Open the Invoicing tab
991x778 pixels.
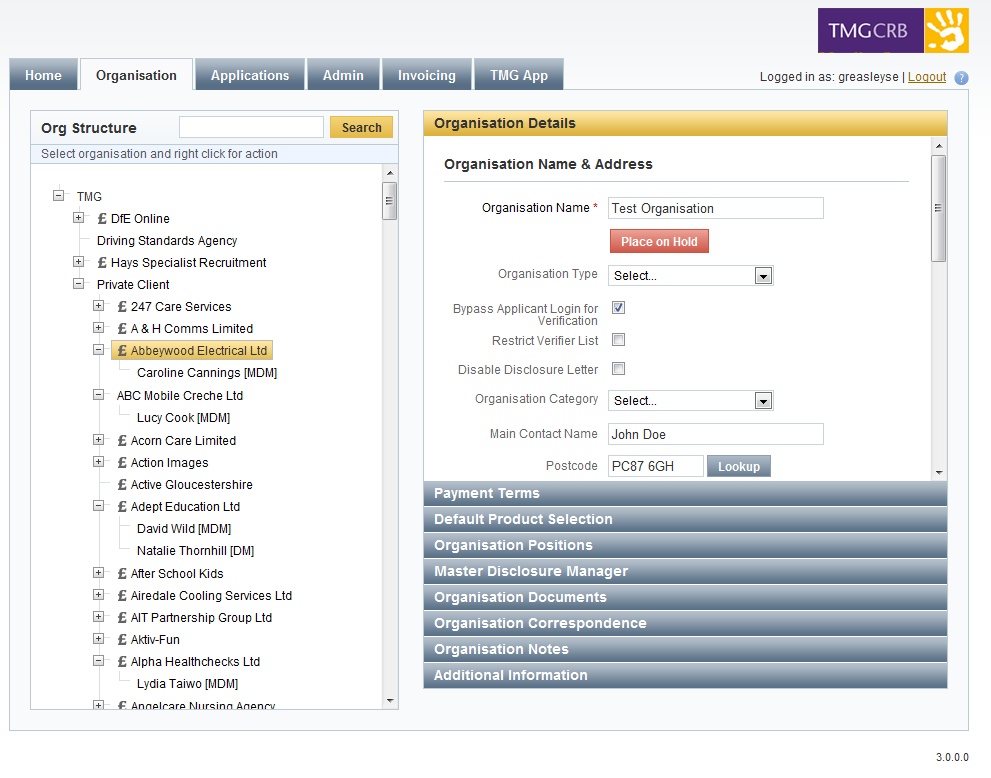tap(427, 75)
